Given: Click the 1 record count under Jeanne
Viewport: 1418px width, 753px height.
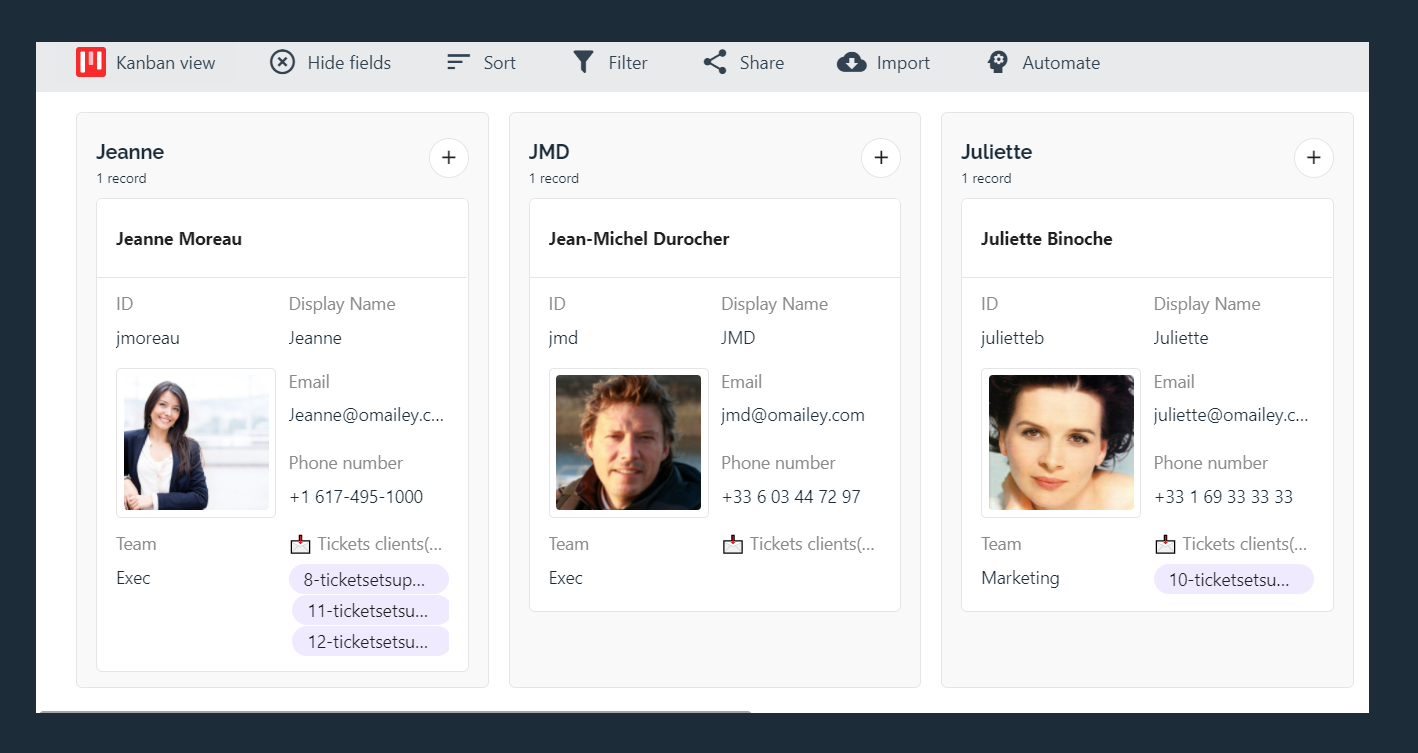Looking at the screenshot, I should [122, 179].
